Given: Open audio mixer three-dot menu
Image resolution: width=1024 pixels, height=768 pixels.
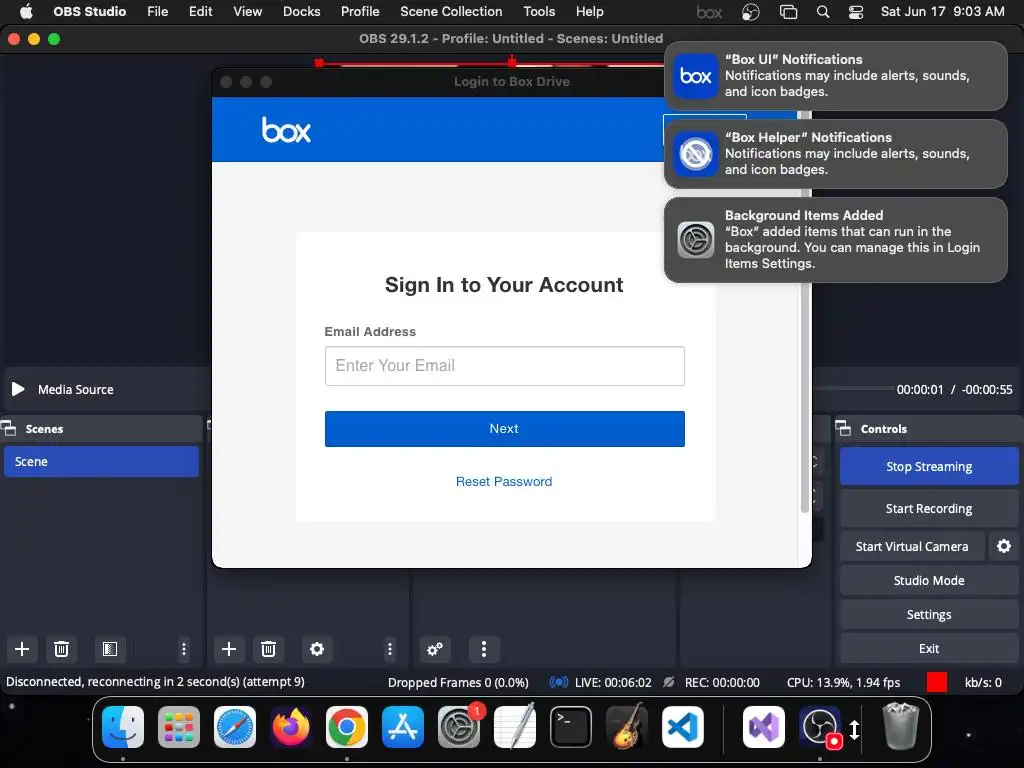Looking at the screenshot, I should pyautogui.click(x=483, y=648).
